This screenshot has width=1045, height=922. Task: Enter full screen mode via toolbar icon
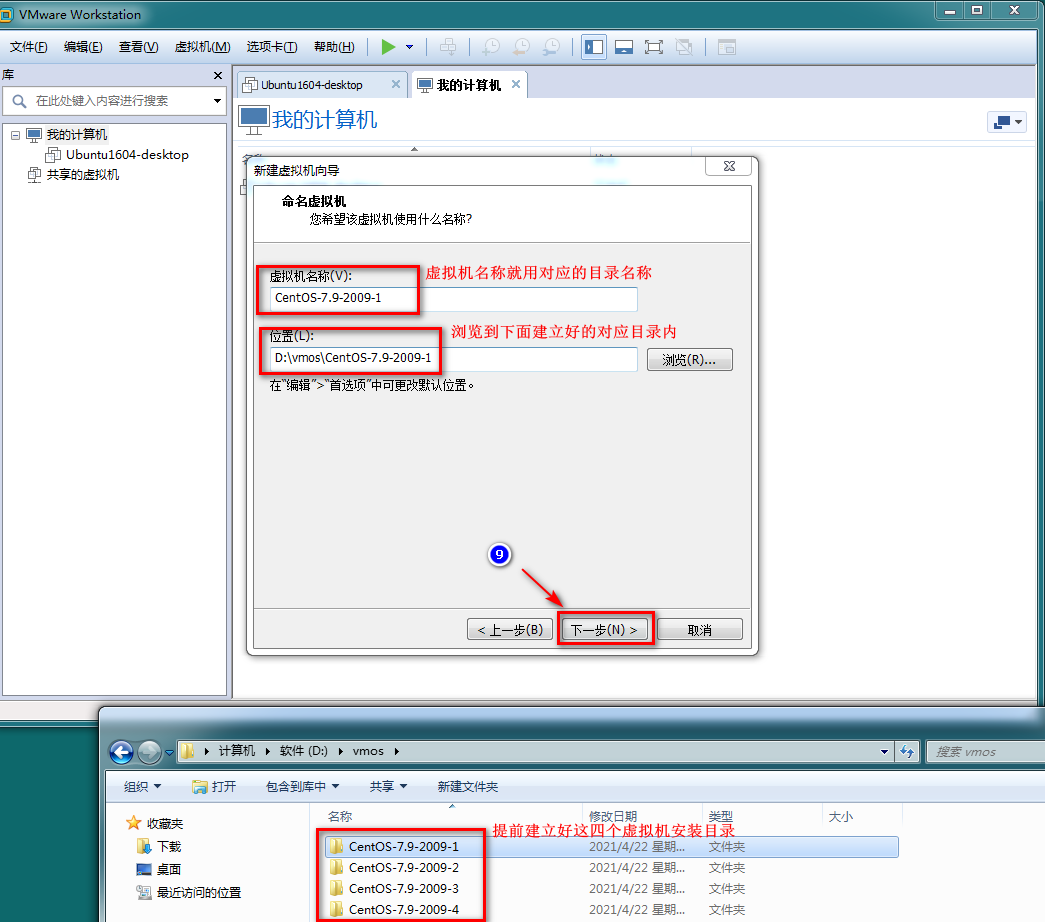point(654,47)
